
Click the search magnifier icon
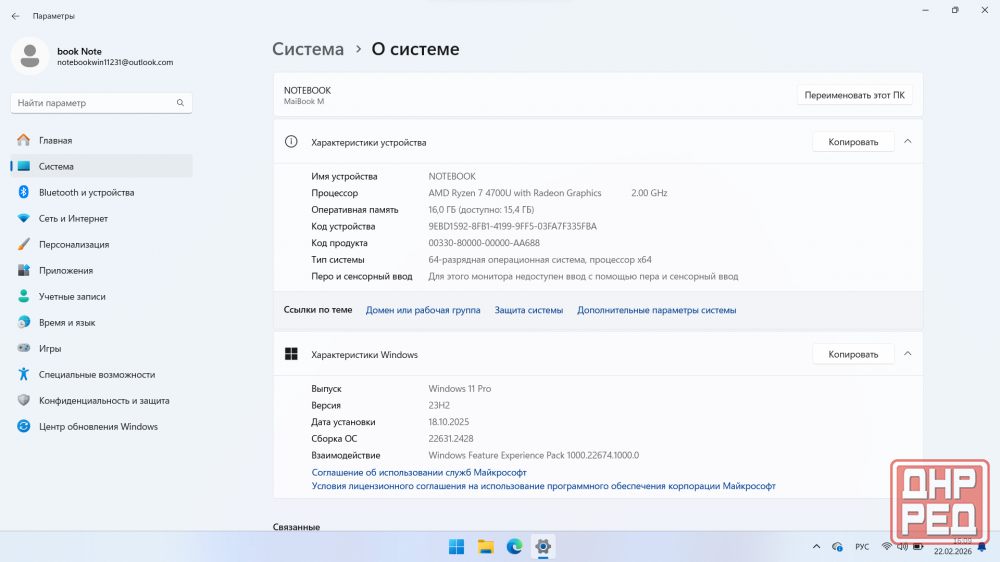(180, 103)
